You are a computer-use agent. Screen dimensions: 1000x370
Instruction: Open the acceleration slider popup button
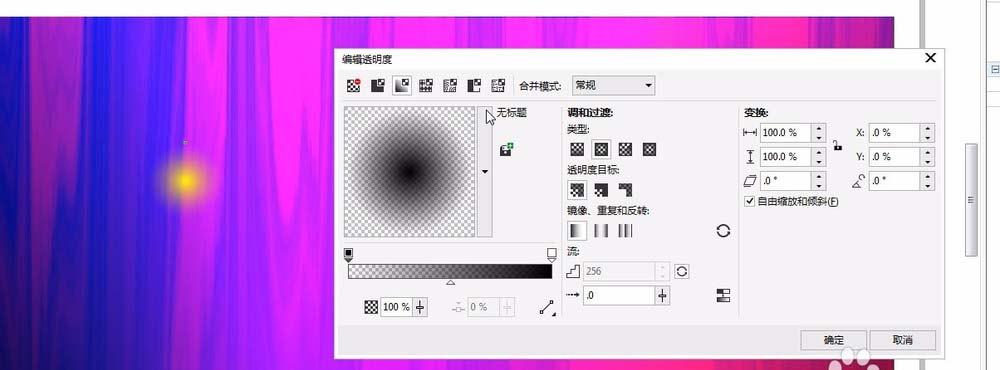click(x=663, y=295)
